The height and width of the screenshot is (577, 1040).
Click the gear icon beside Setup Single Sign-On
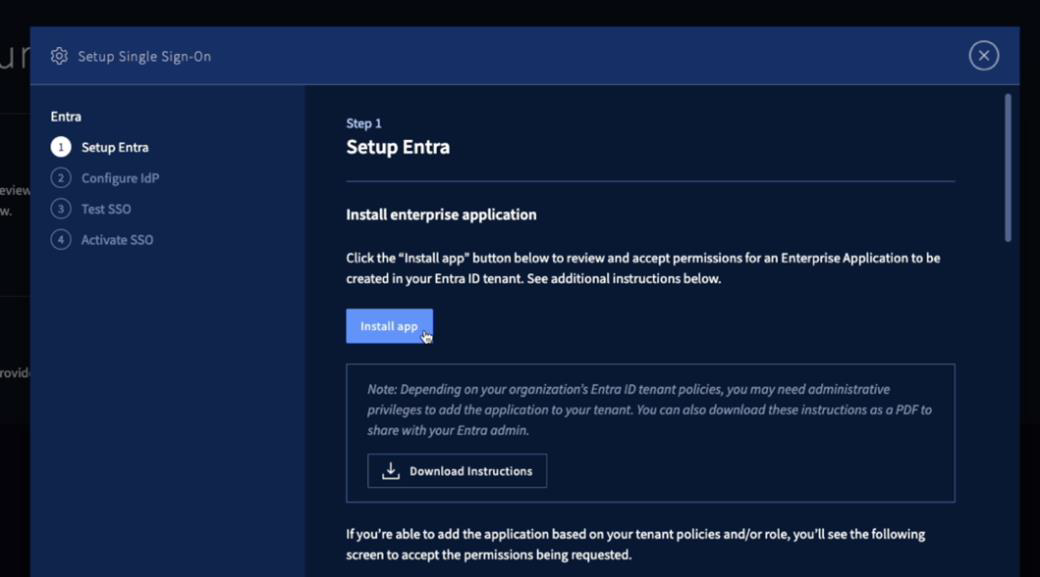pos(59,56)
